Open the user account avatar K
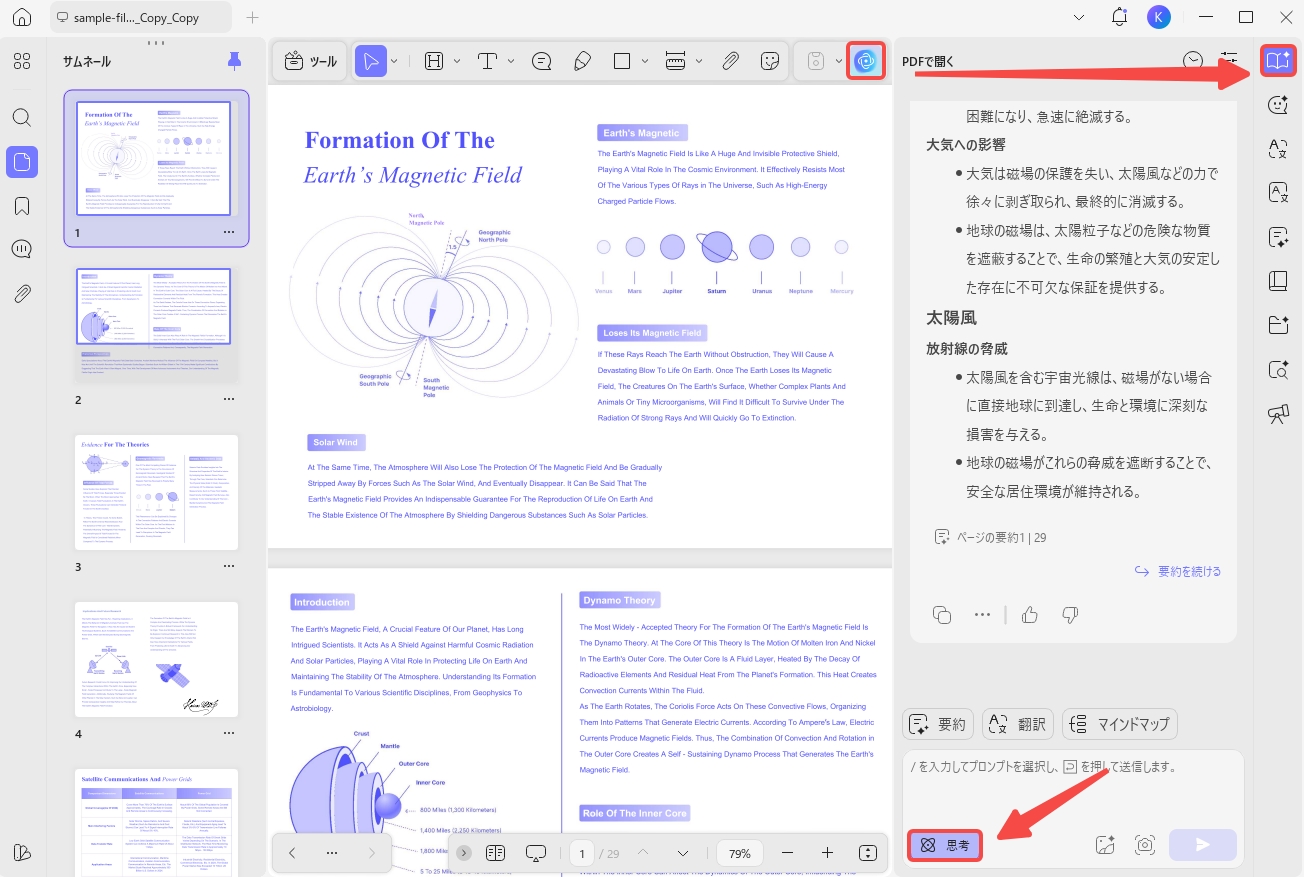This screenshot has width=1304, height=877. 1159,17
